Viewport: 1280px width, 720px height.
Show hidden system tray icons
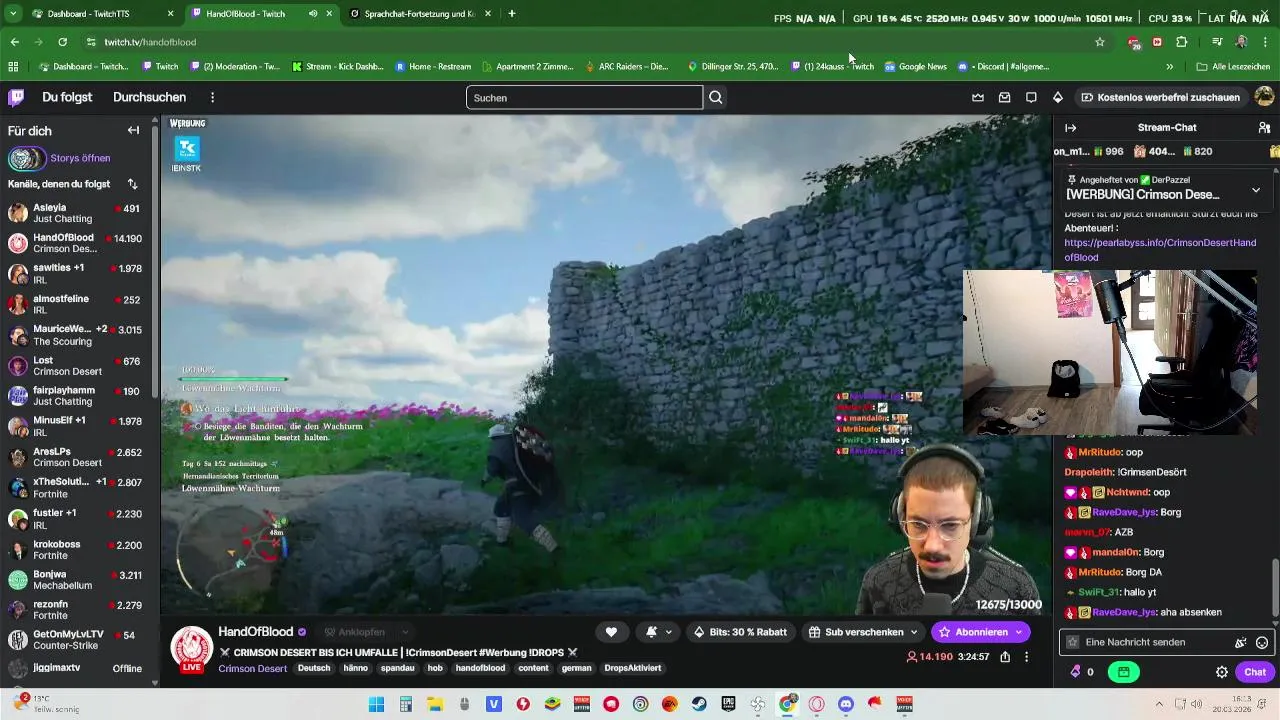coord(1159,703)
